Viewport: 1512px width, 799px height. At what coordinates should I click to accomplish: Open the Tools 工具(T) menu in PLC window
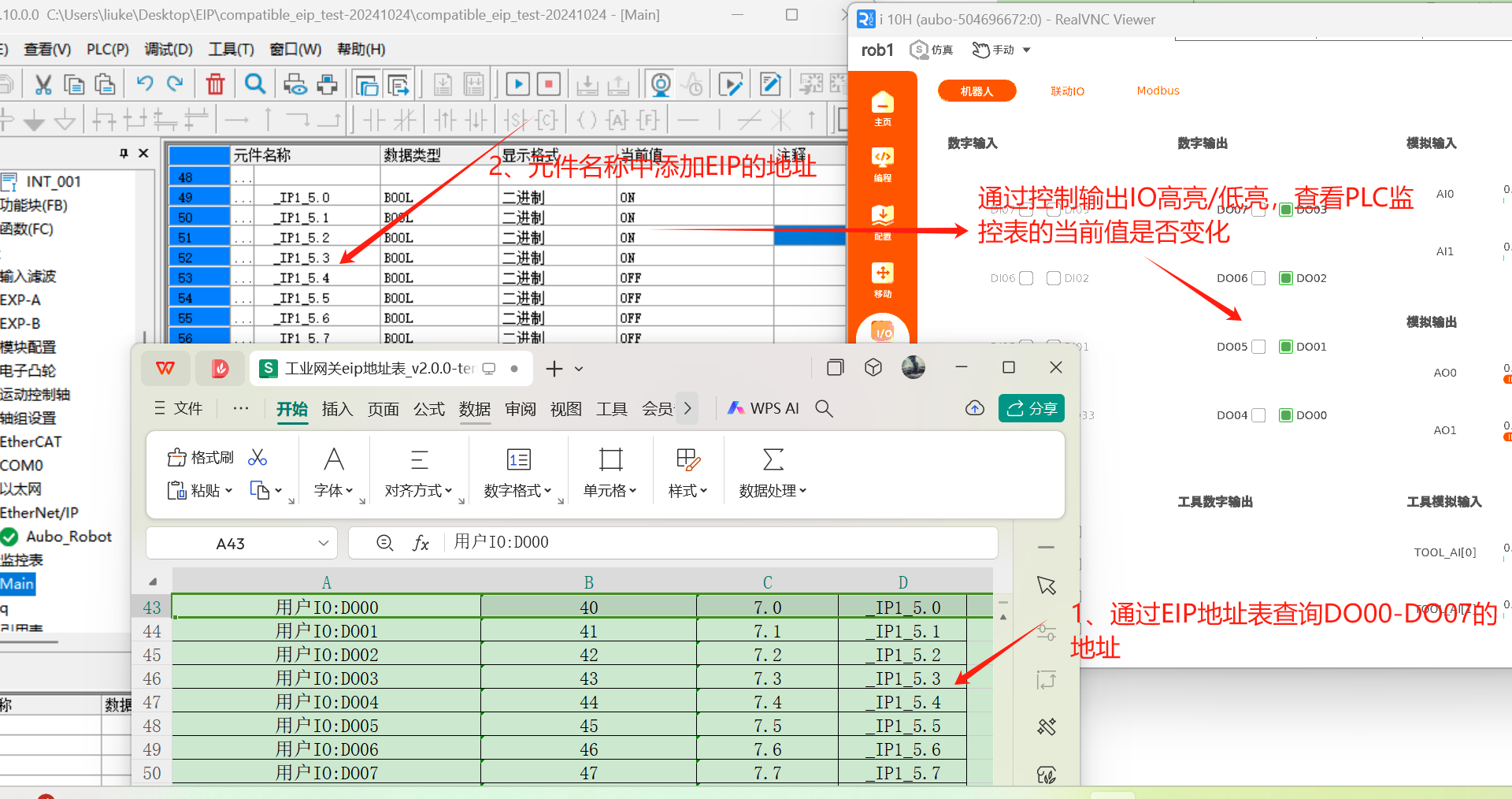(232, 49)
